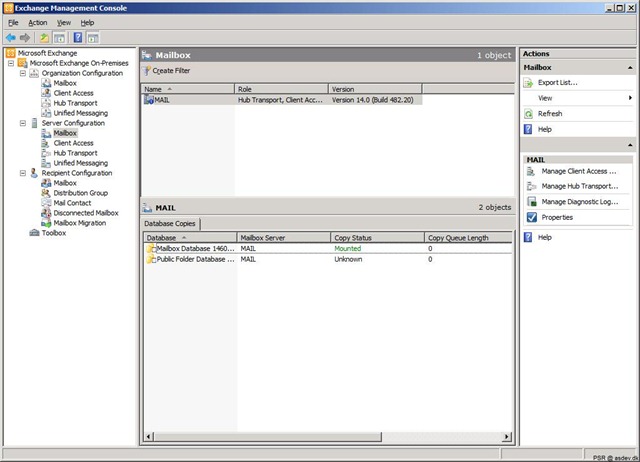Open the Help menu
The width and height of the screenshot is (640, 462).
pos(87,23)
